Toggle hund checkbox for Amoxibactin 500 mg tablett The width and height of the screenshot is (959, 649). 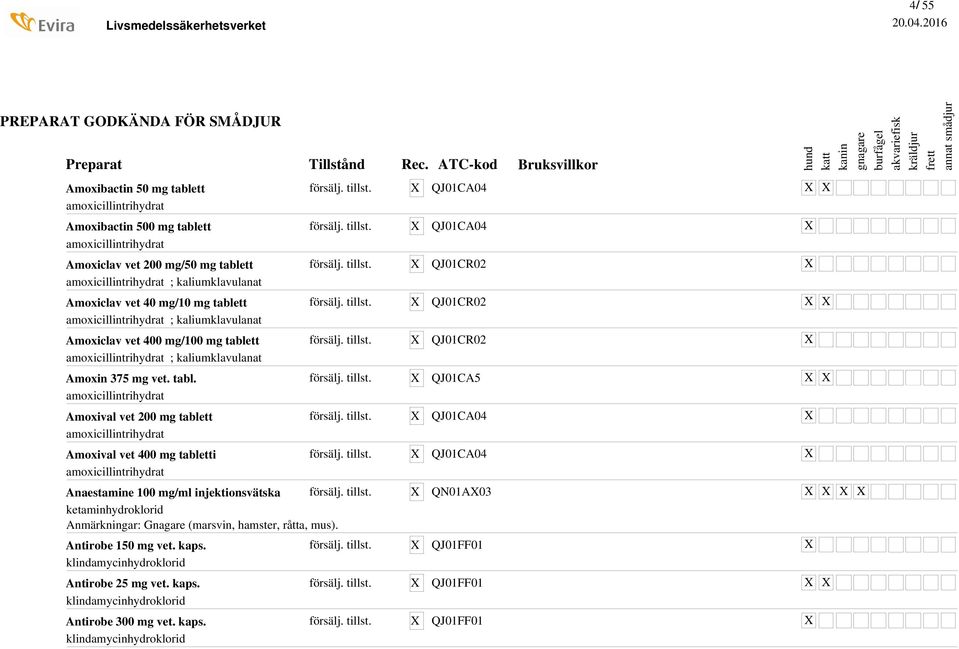(809, 225)
